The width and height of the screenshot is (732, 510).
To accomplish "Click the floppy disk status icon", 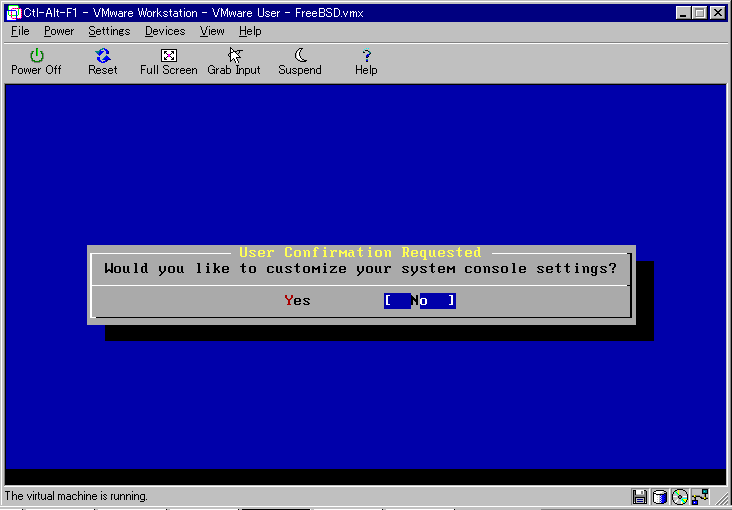I will (x=639, y=496).
